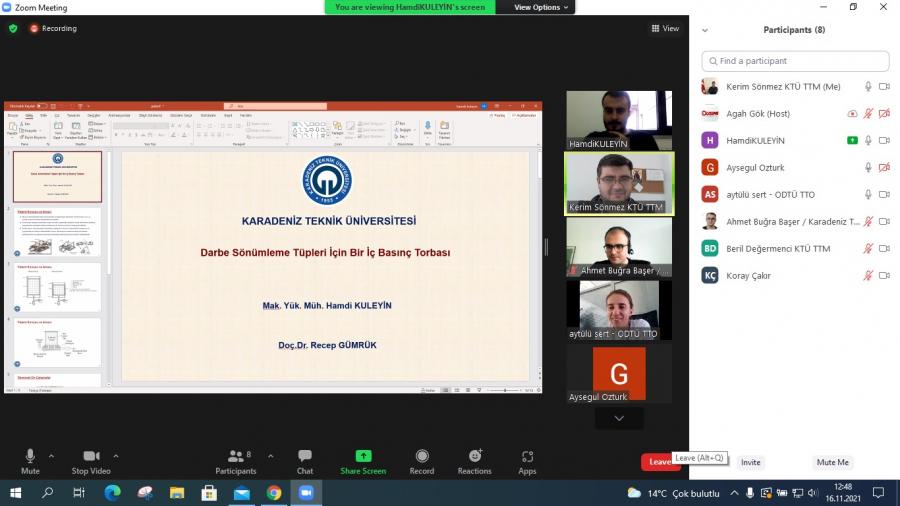Viewport: 900px width, 506px height.
Task: Expand the View Options dropdown
Action: pyautogui.click(x=541, y=7)
